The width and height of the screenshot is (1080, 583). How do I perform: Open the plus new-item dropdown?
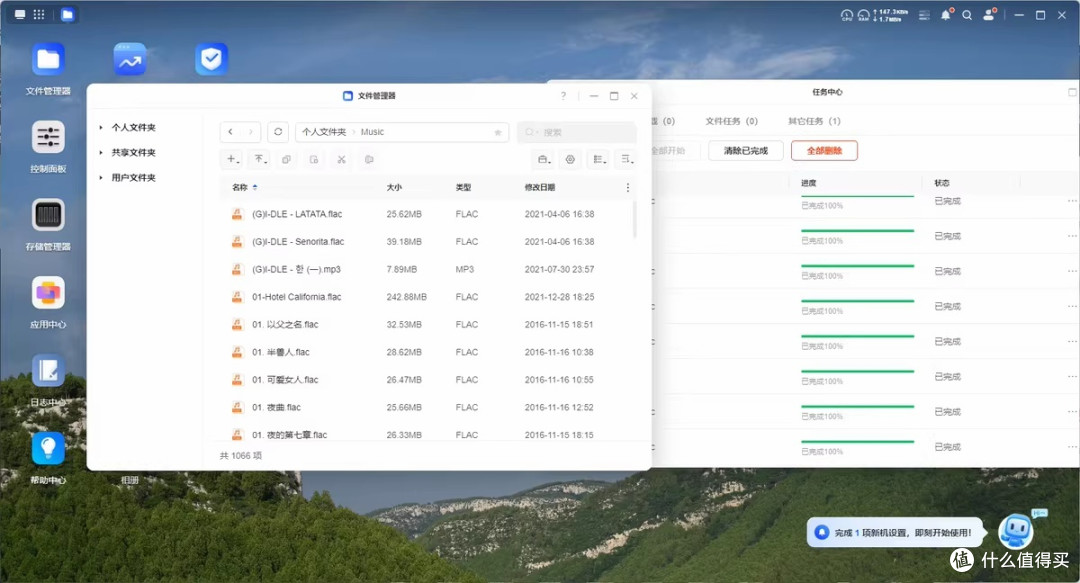tap(232, 159)
